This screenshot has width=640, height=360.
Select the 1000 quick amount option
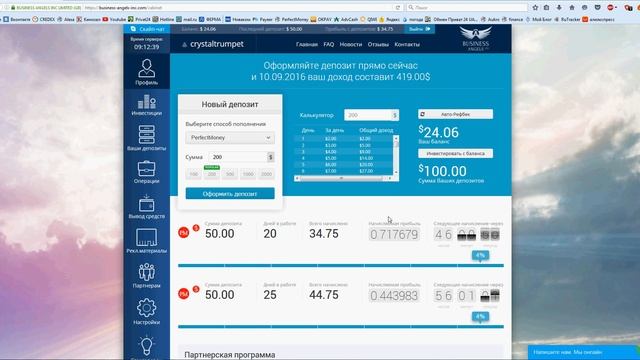[x=248, y=174]
